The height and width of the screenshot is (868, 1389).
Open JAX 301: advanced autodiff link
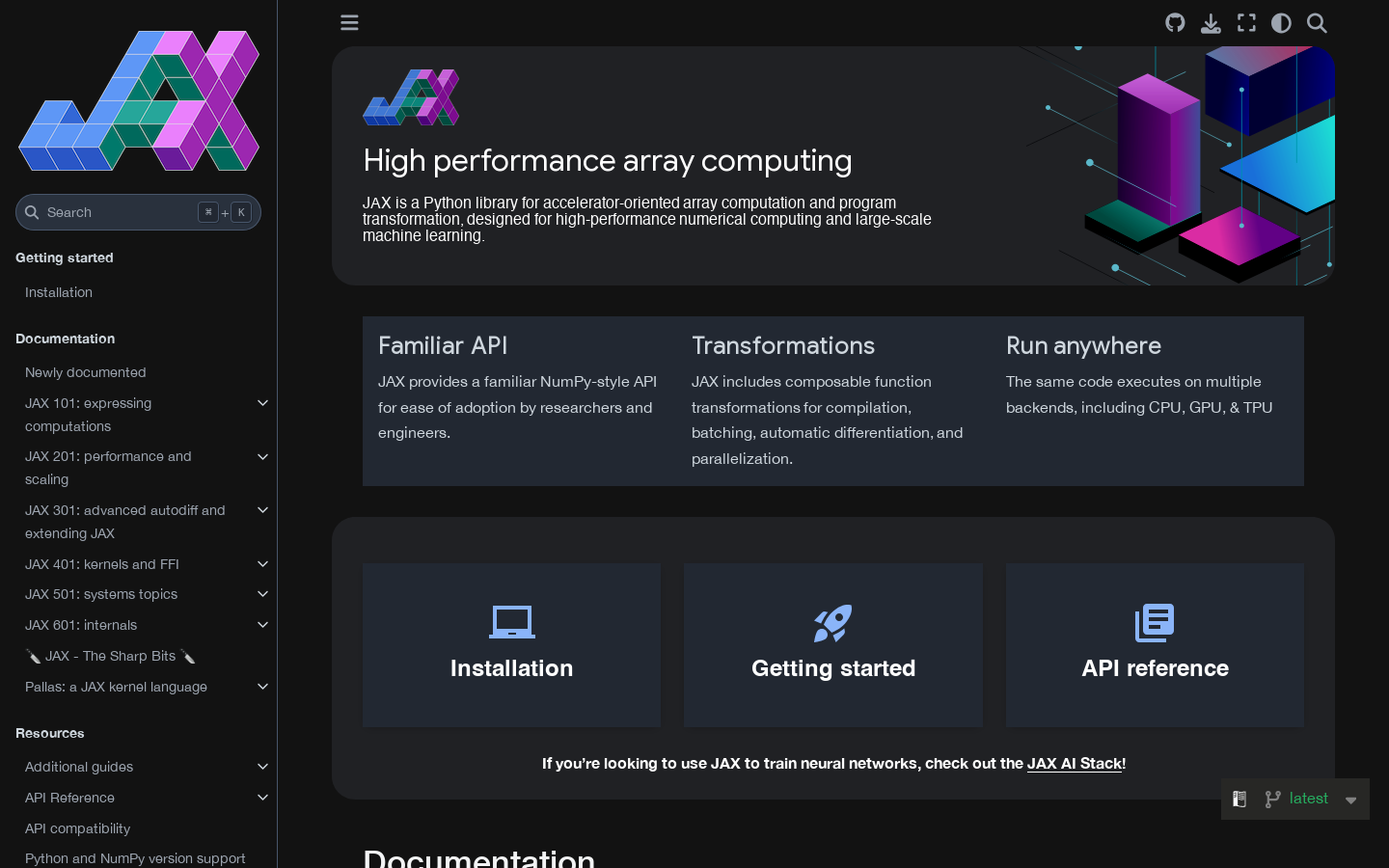125,522
